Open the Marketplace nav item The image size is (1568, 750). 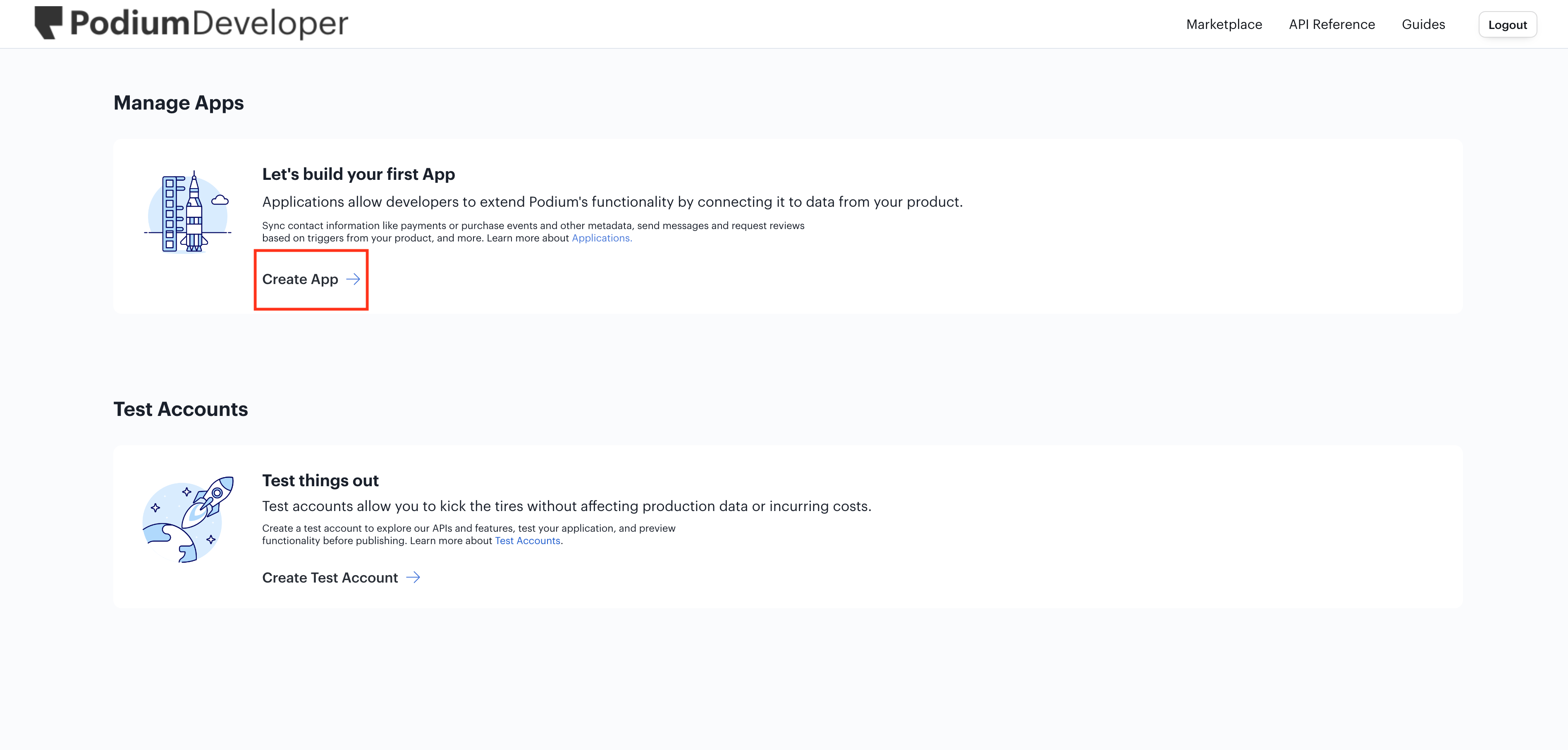click(1224, 24)
